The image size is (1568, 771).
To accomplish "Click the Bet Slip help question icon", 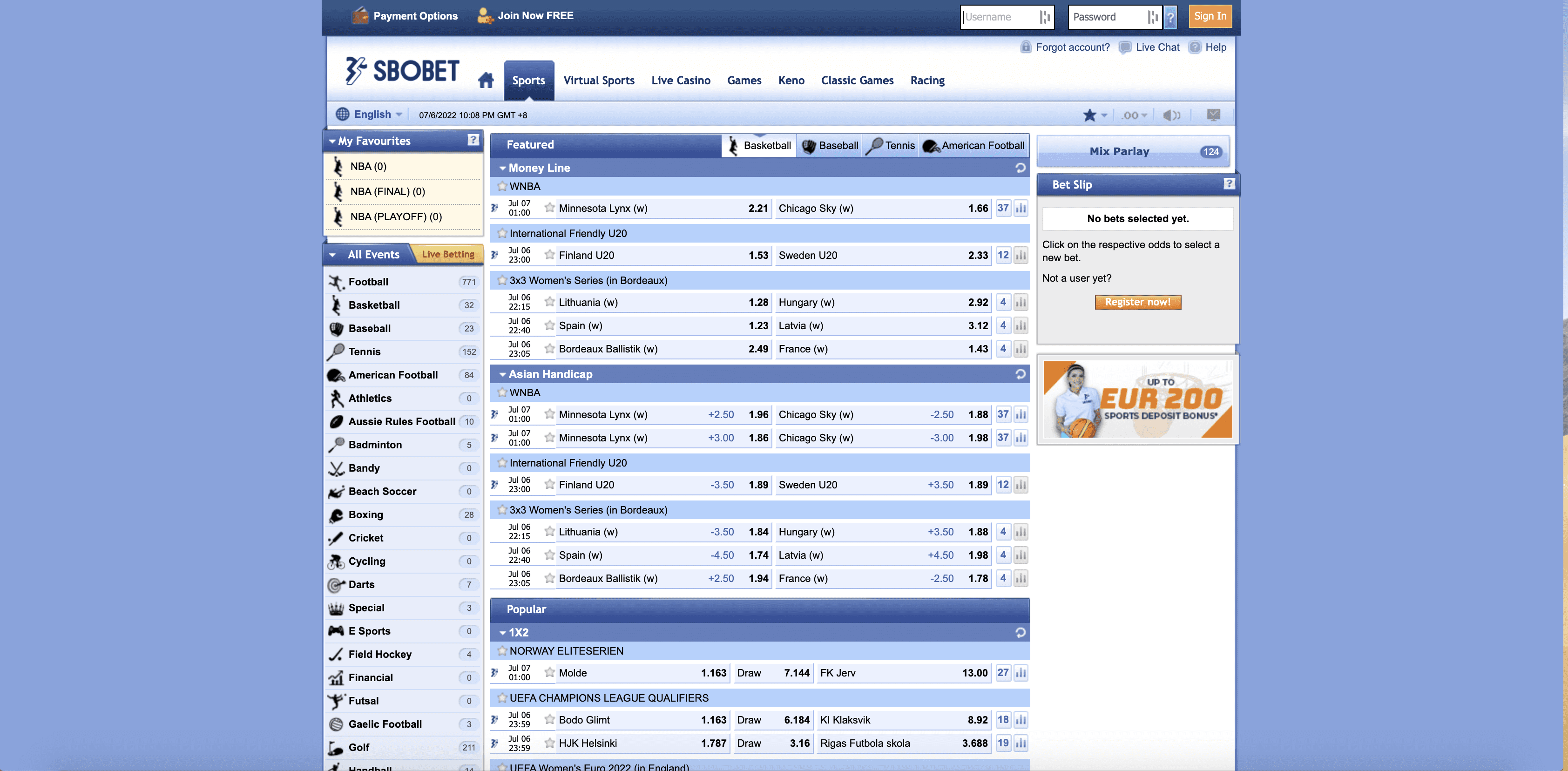I will (x=1228, y=184).
